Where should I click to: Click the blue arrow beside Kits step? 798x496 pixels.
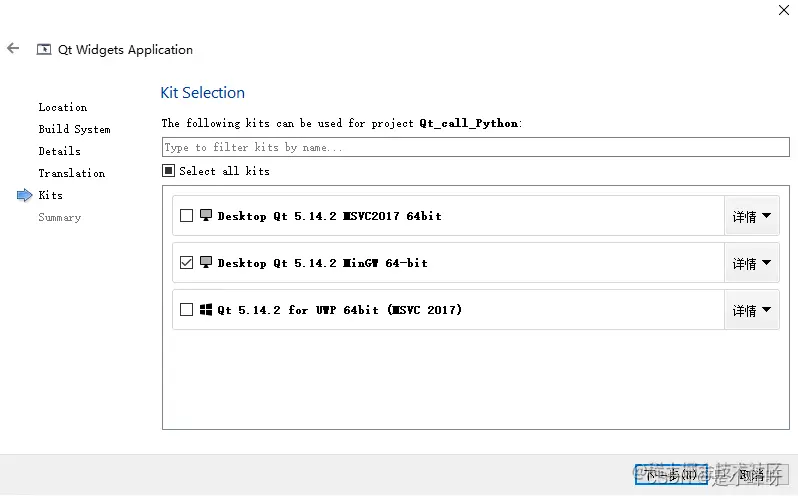[24, 195]
